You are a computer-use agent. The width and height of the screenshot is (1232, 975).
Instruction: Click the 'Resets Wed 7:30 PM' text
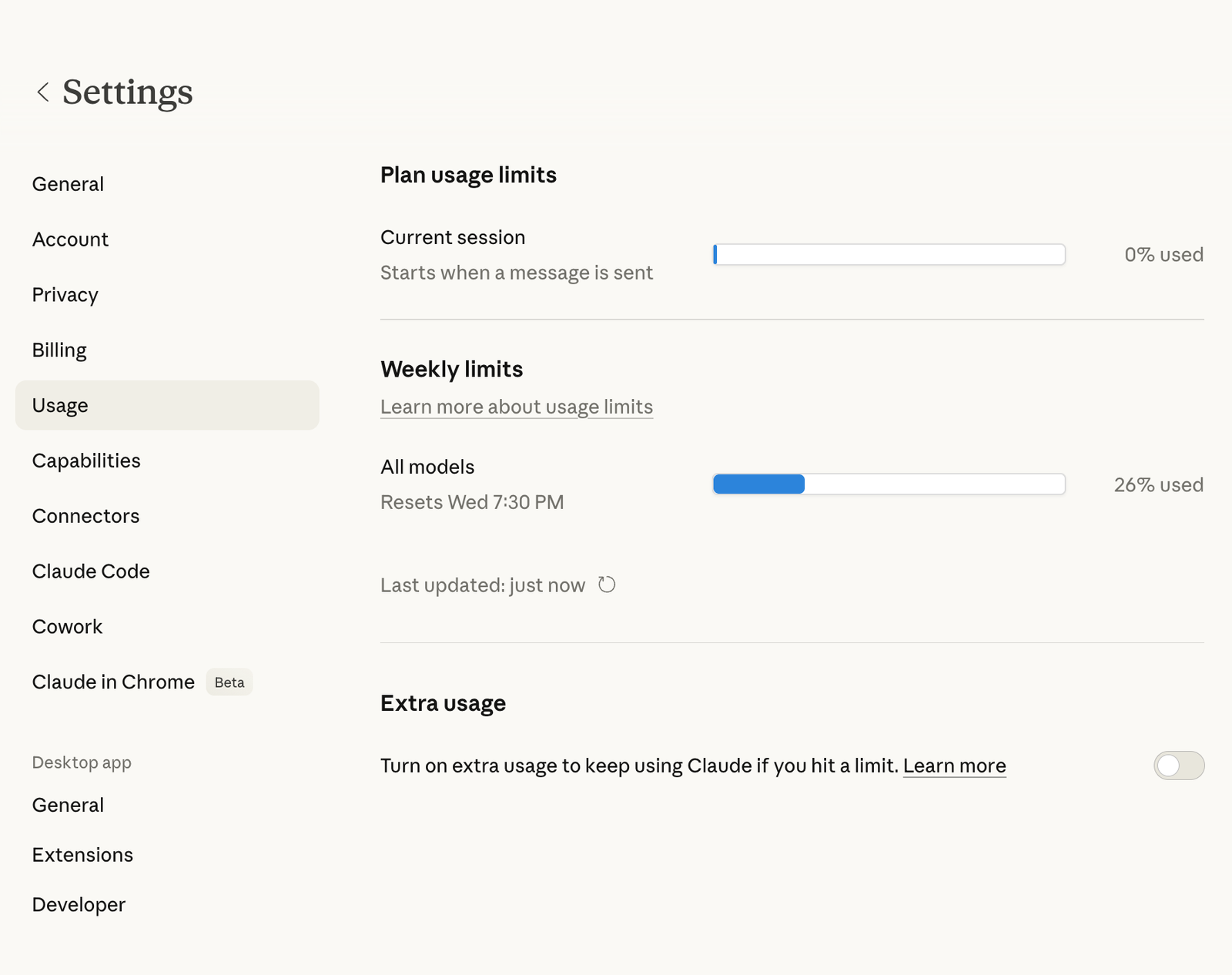tap(472, 502)
